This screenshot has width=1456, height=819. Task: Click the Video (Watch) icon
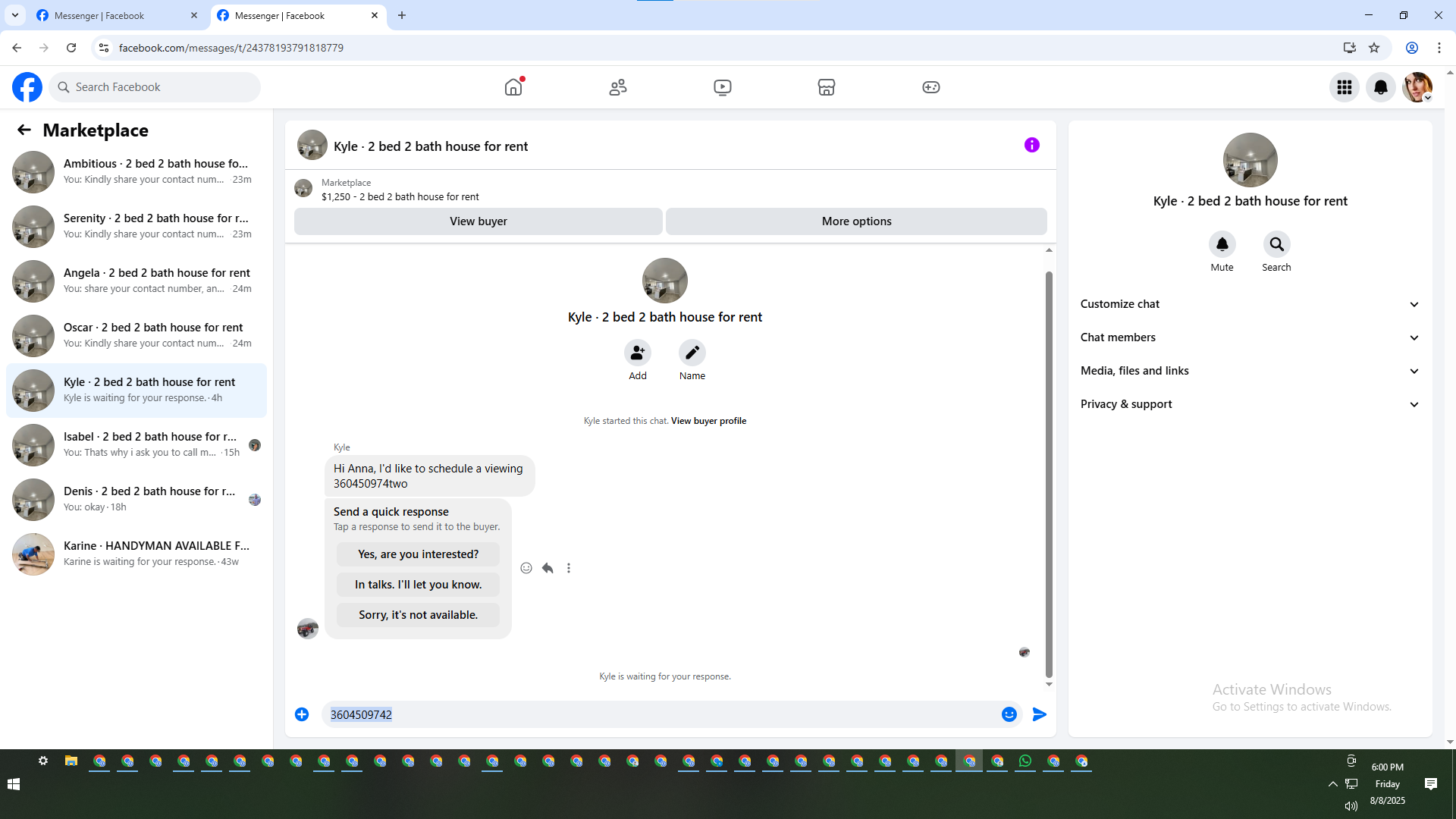(722, 87)
